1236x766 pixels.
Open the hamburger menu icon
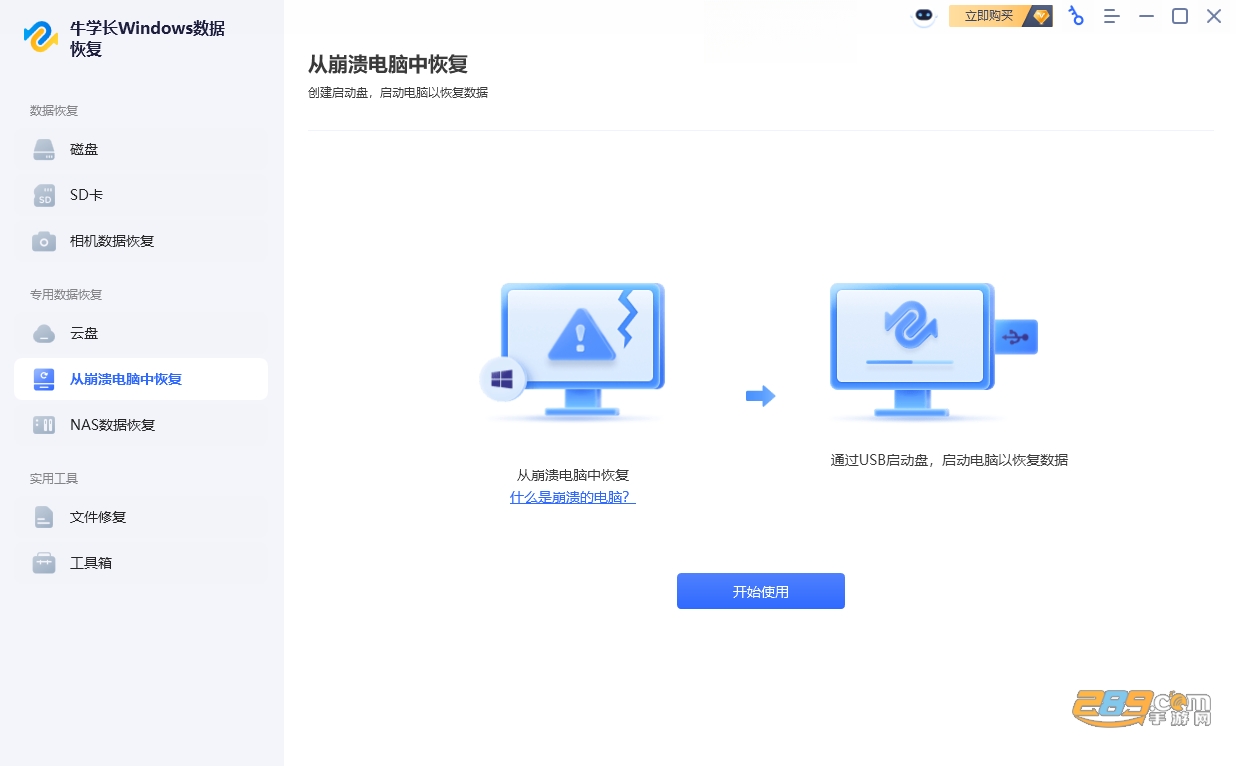pyautogui.click(x=1111, y=16)
